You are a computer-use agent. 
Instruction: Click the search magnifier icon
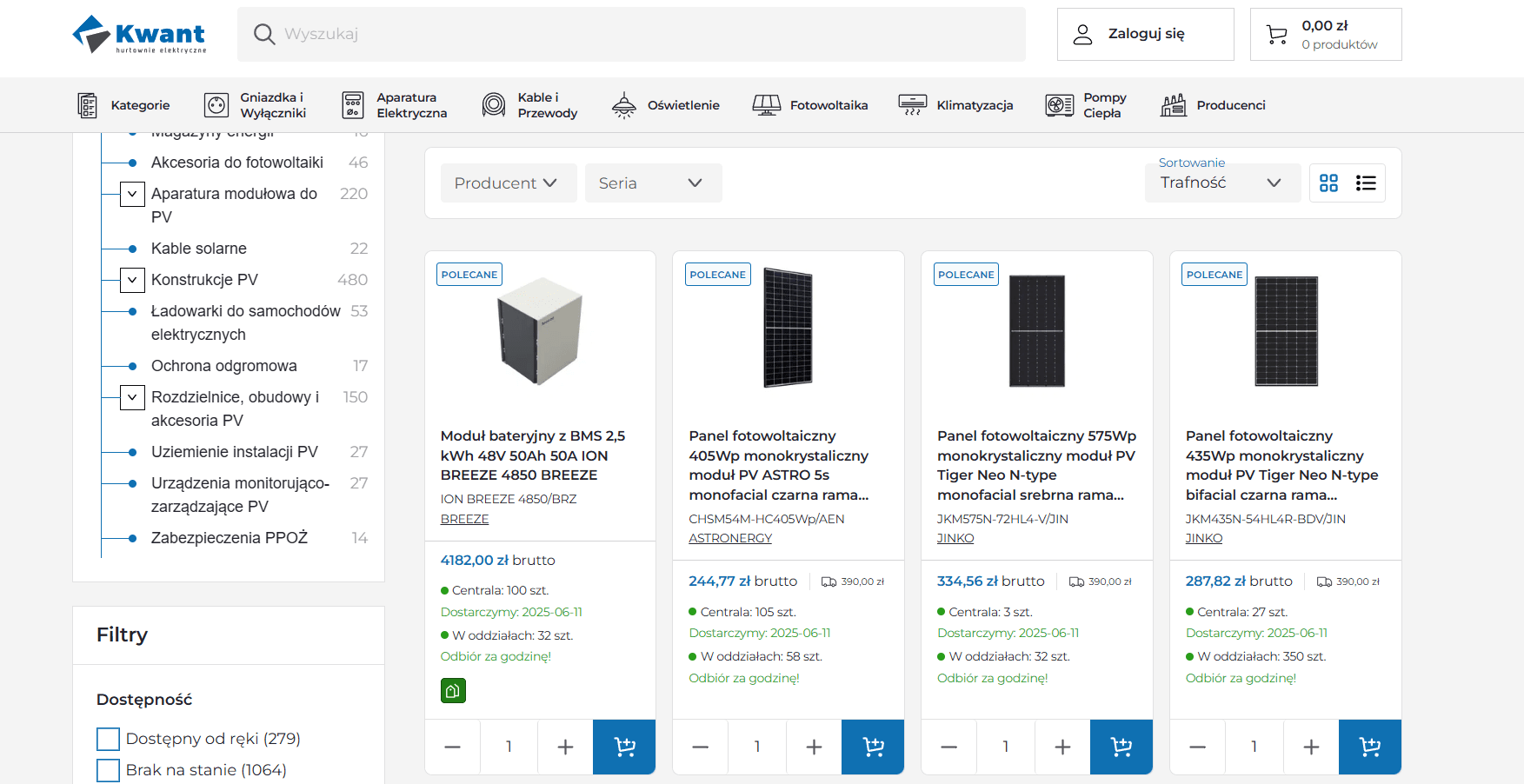coord(264,34)
